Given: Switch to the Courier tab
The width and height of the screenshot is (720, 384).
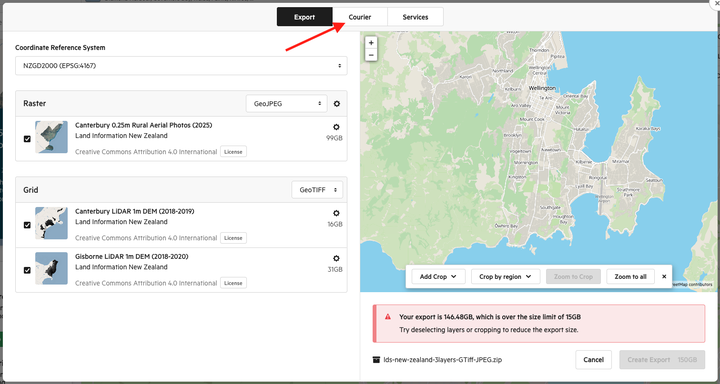Looking at the screenshot, I should [360, 17].
